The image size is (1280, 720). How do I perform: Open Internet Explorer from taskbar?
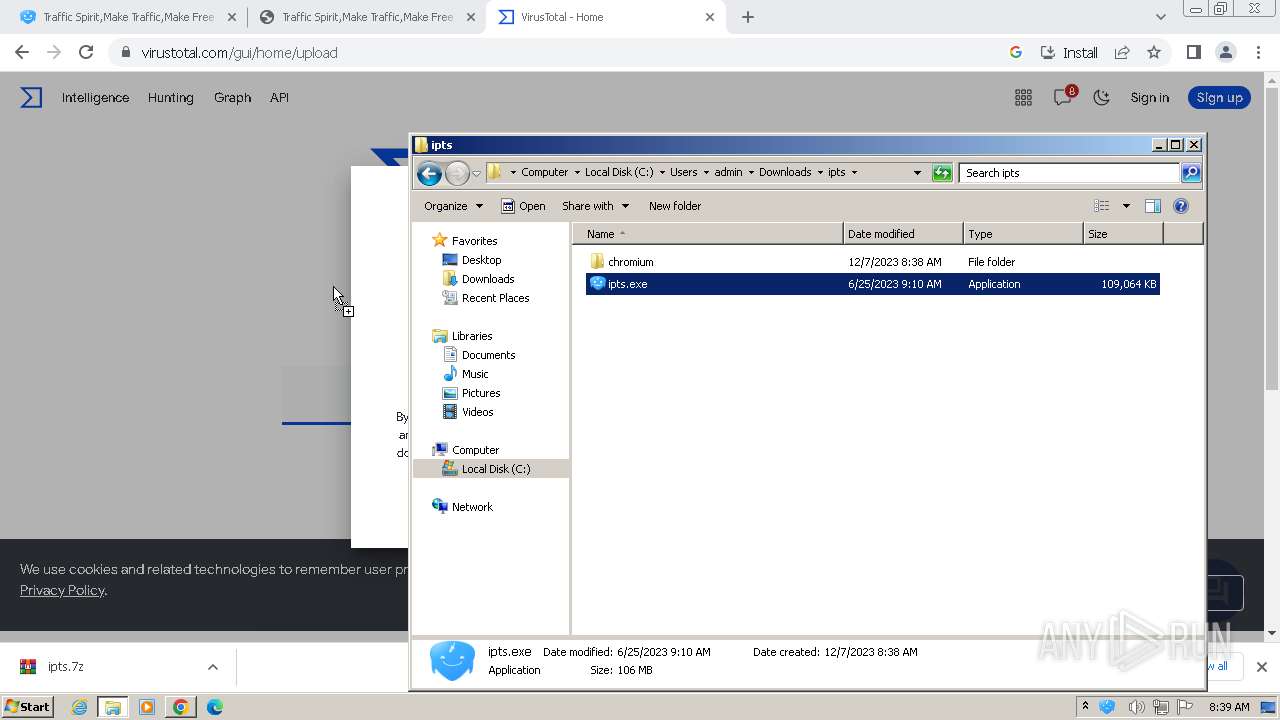click(79, 707)
